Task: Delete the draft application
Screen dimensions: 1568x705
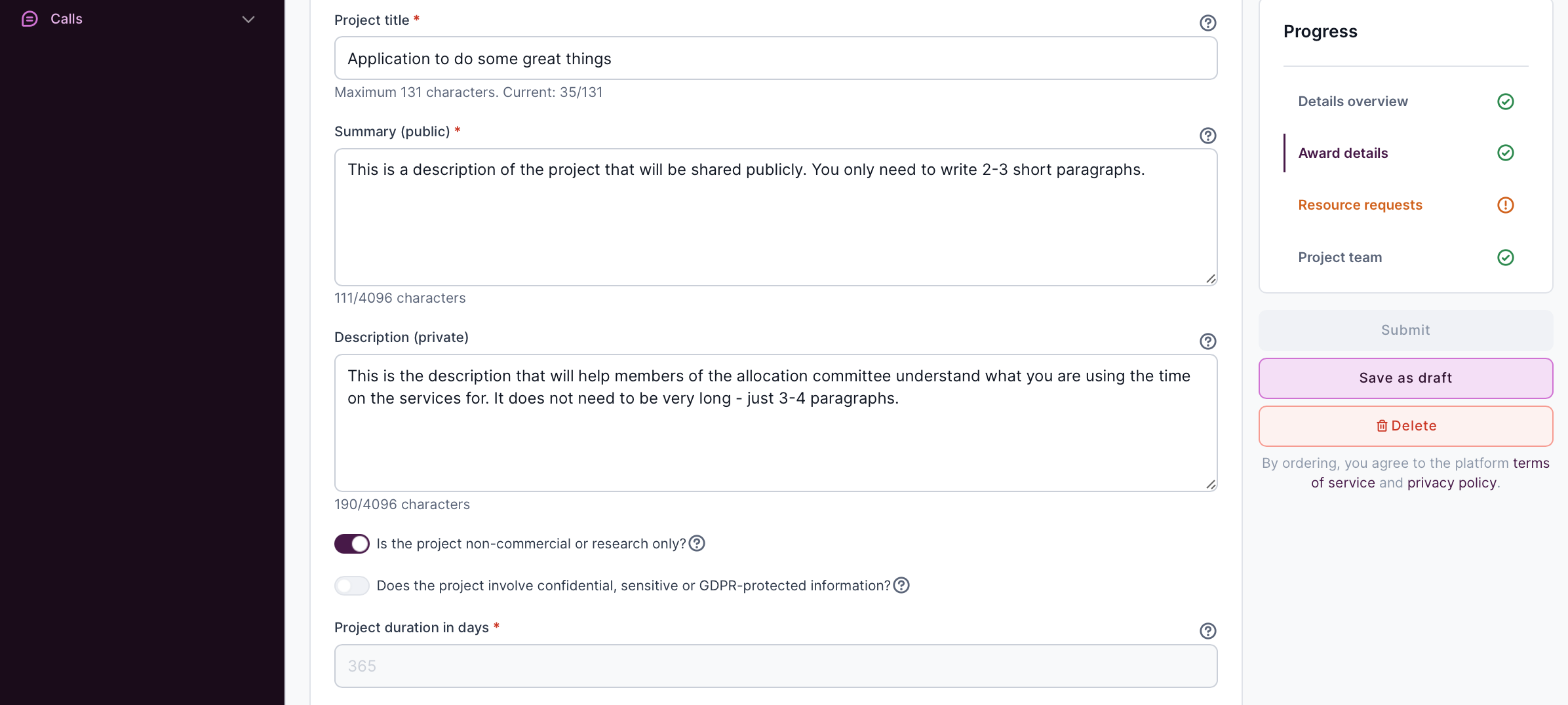Action: tap(1405, 425)
